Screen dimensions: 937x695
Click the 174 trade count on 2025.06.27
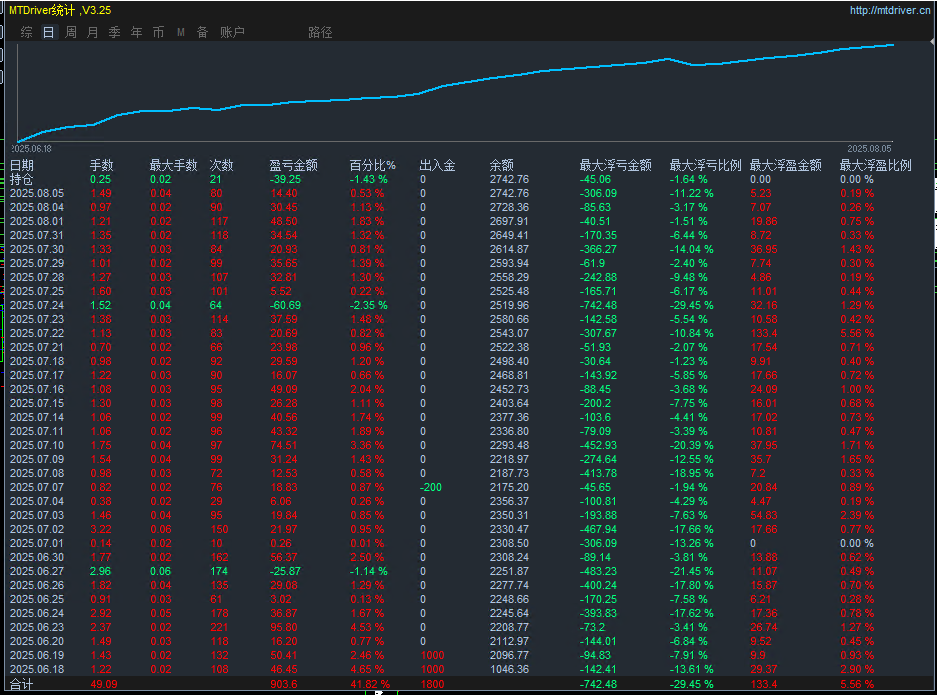(x=219, y=571)
